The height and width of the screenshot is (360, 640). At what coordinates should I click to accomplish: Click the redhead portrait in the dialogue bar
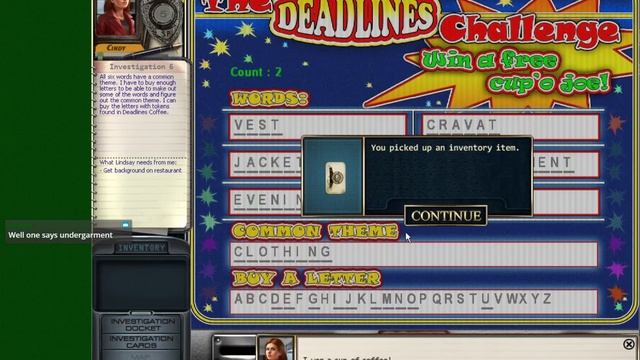(x=276, y=348)
